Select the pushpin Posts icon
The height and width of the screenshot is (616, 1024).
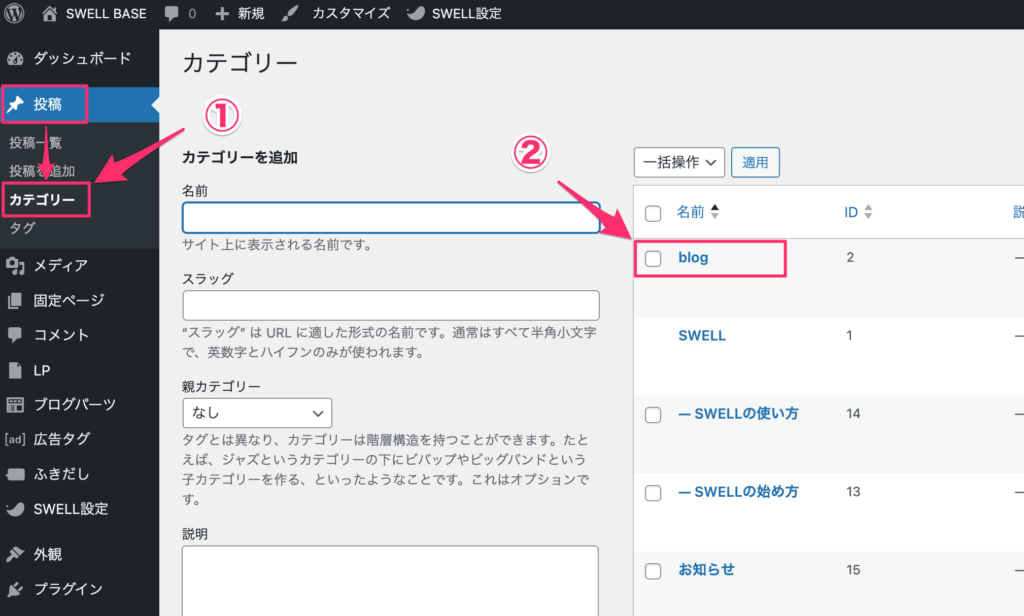coord(16,104)
